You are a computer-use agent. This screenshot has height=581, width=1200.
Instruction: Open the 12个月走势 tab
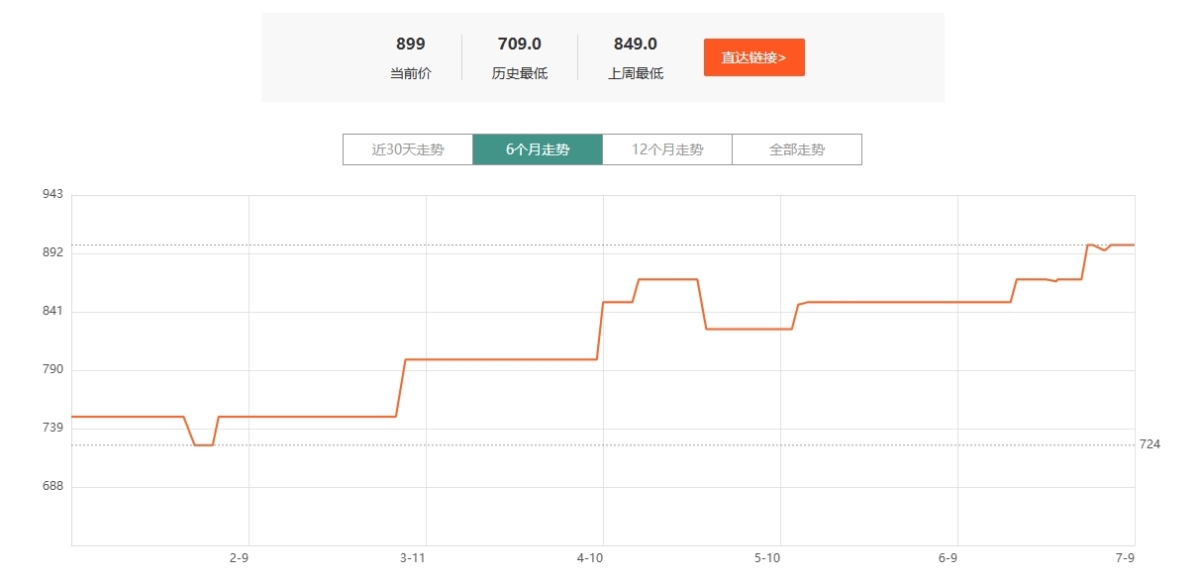point(668,150)
